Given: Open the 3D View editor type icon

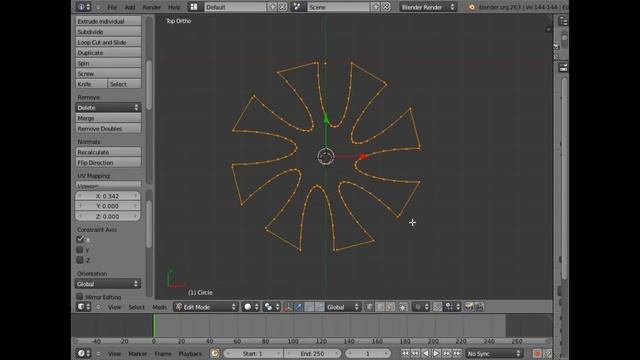Looking at the screenshot, I should pos(83,307).
